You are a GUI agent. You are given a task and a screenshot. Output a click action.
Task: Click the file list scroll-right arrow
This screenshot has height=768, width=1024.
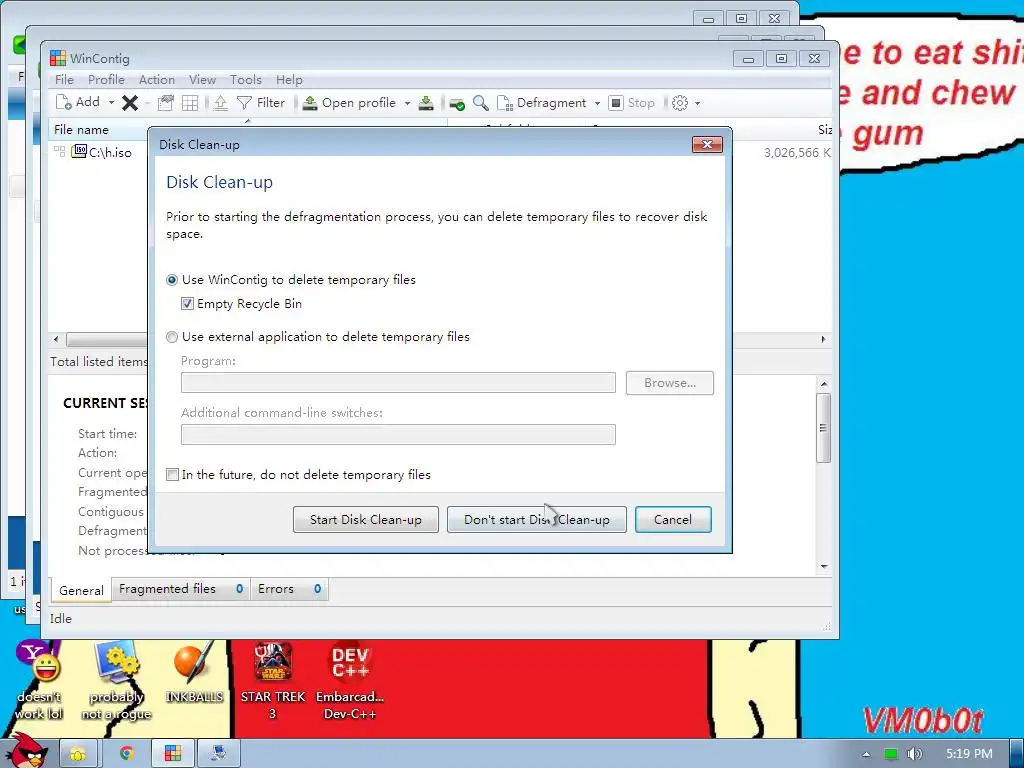click(x=823, y=340)
